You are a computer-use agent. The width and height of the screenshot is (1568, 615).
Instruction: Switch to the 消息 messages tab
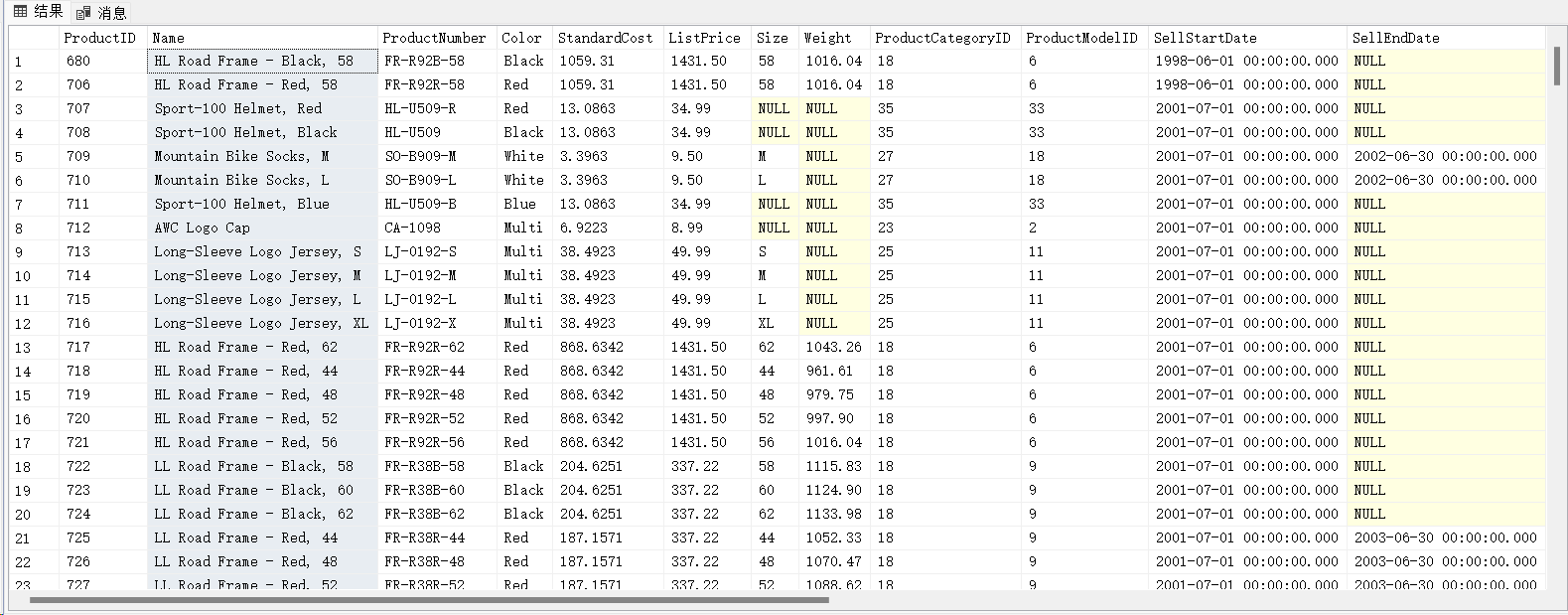tap(101, 12)
